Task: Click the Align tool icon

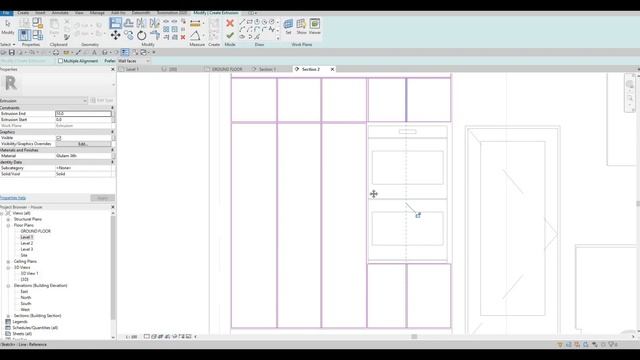Action: tap(116, 23)
